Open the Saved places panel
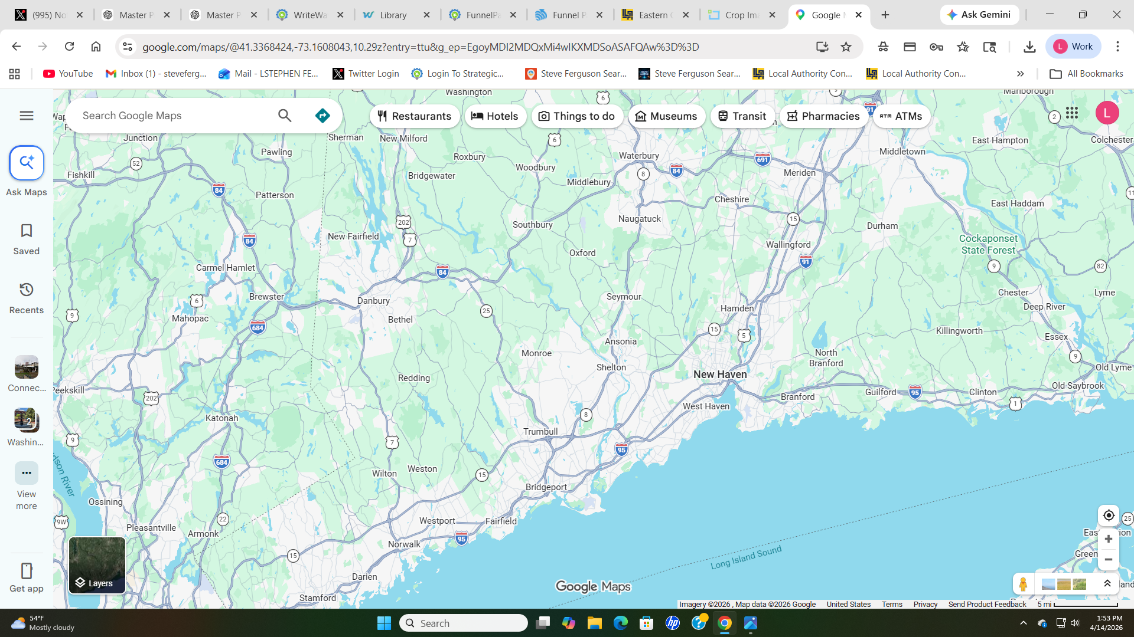The width and height of the screenshot is (1134, 637). pyautogui.click(x=27, y=238)
